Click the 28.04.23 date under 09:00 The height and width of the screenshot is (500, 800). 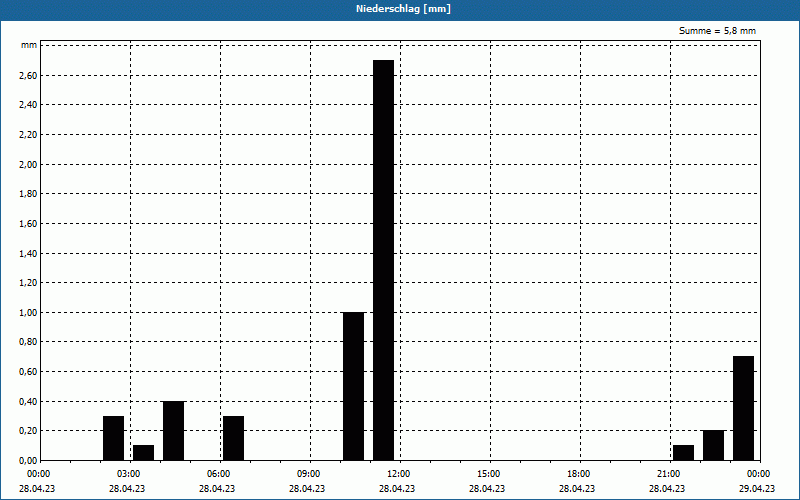(307, 488)
